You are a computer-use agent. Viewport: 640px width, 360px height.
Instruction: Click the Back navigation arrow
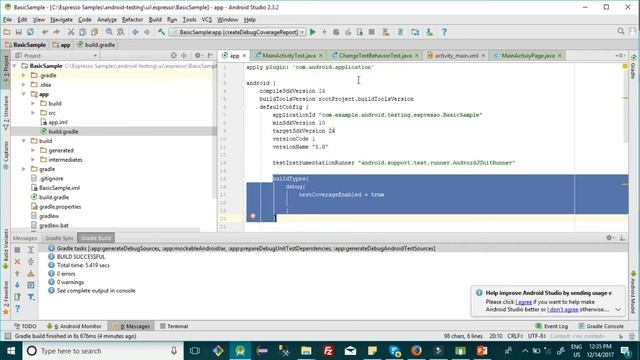(x=135, y=32)
